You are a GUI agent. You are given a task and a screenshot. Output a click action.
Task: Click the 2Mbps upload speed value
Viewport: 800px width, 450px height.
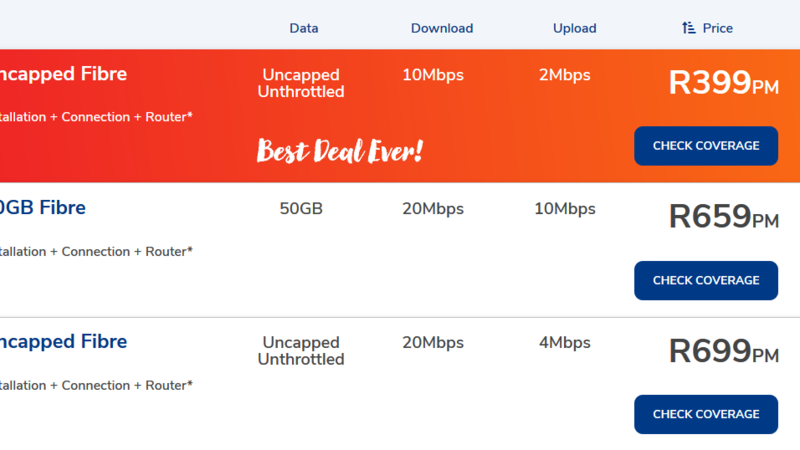(x=565, y=75)
